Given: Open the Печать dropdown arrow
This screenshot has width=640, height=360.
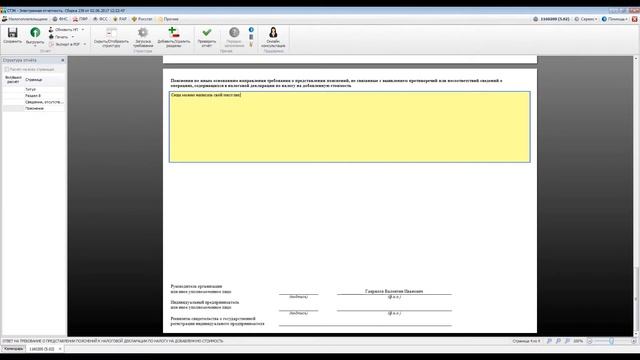Looking at the screenshot, I should click(x=73, y=37).
